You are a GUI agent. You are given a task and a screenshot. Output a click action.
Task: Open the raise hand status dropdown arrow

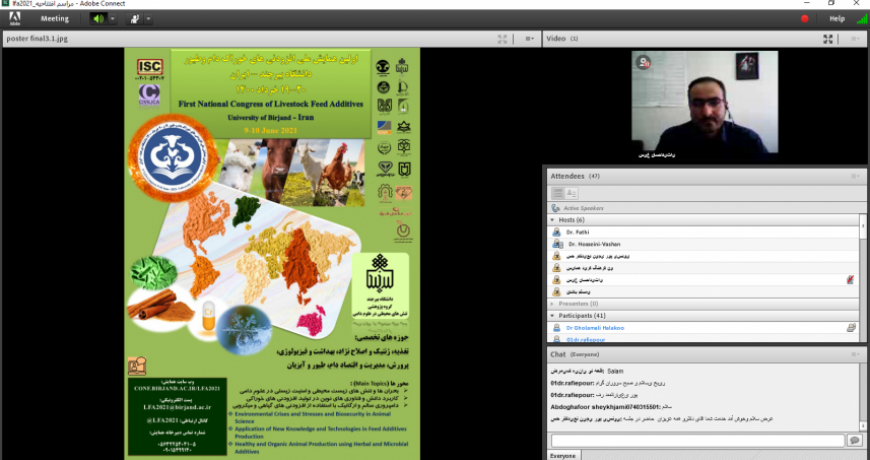tap(148, 18)
